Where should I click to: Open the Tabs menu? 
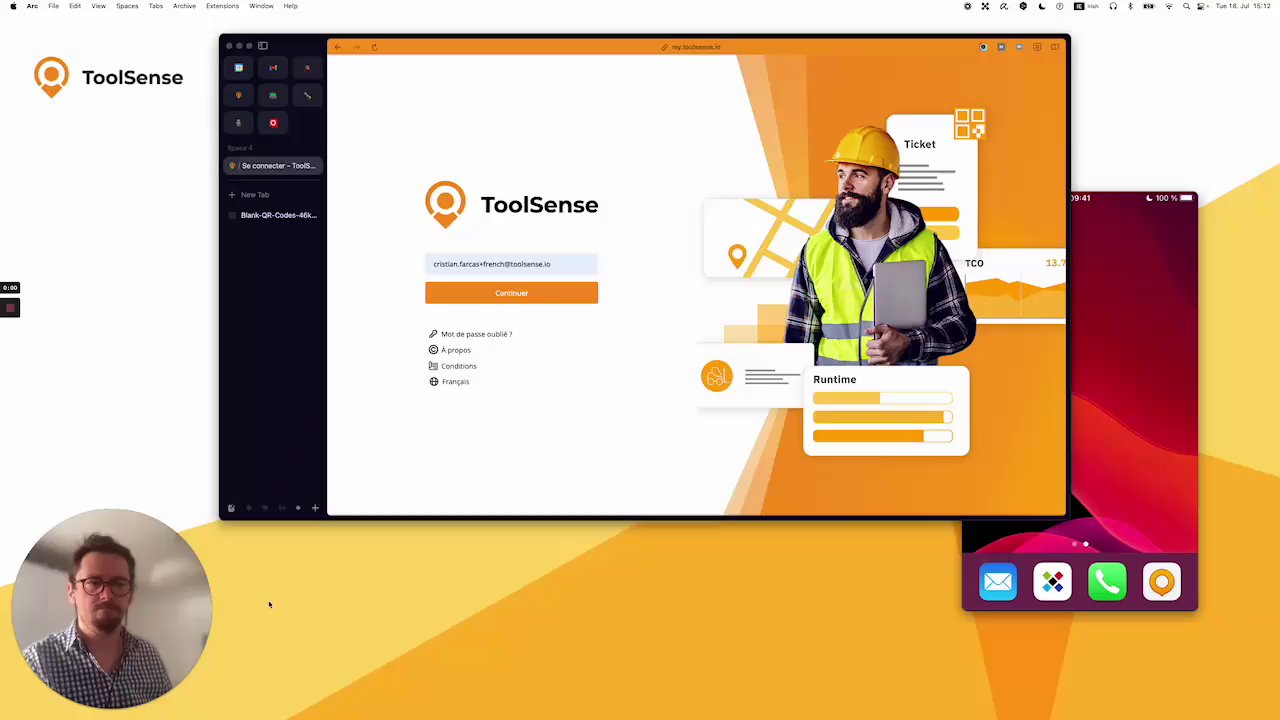(x=156, y=6)
